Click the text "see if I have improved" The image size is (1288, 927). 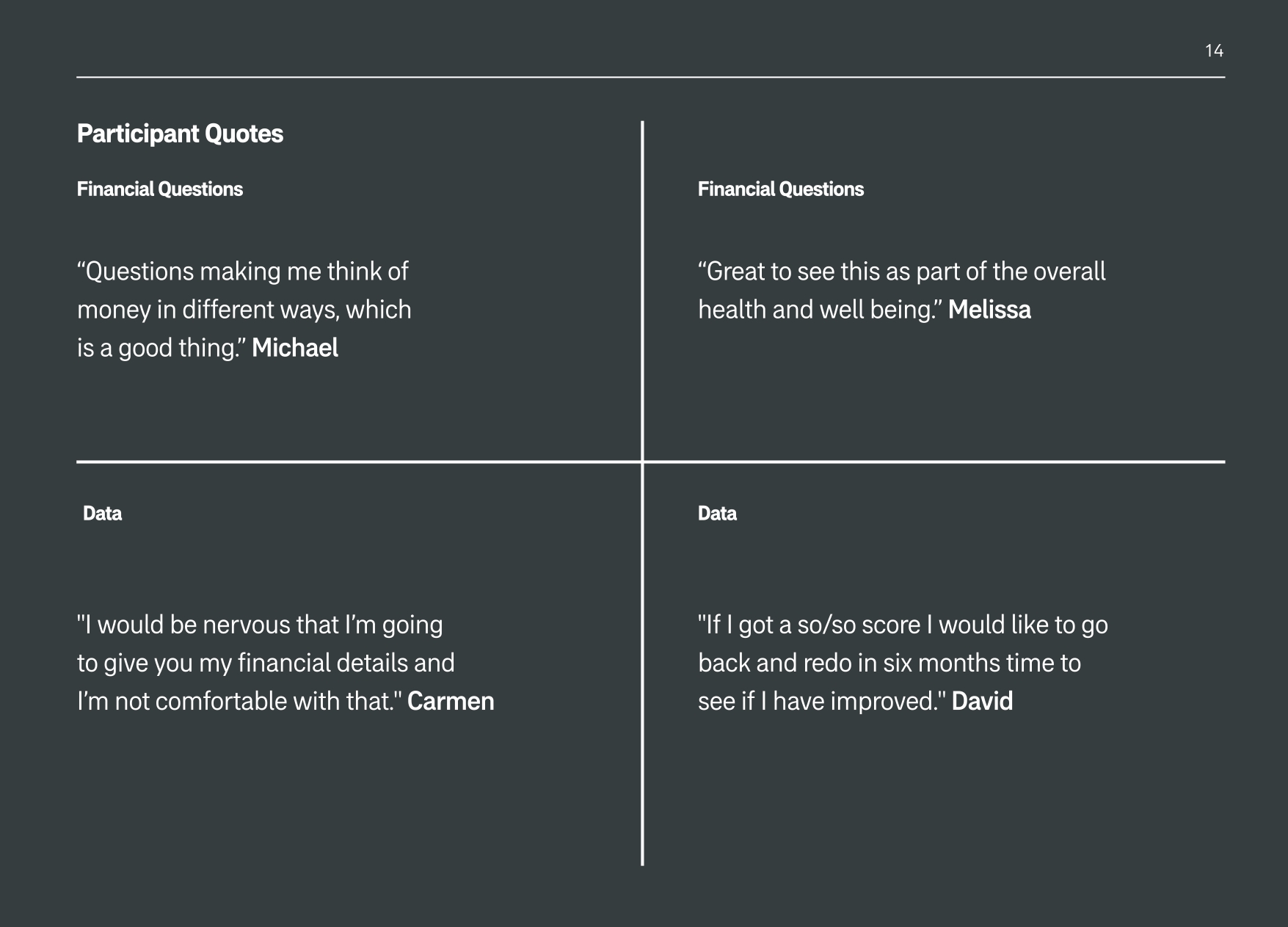coord(816,702)
